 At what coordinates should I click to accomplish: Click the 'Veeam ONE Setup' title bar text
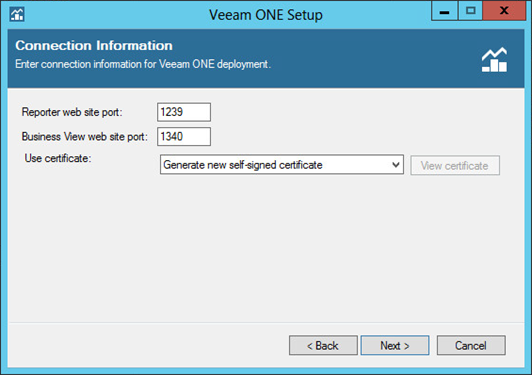pyautogui.click(x=266, y=15)
